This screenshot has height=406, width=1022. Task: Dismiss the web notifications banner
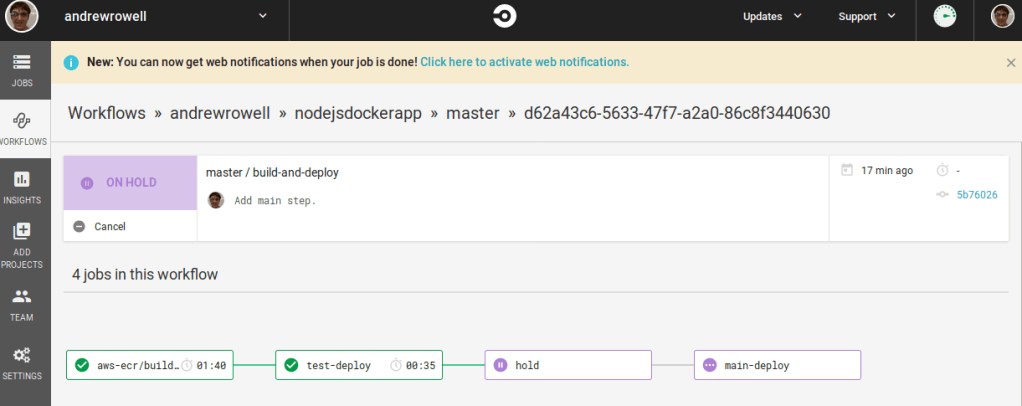coord(1010,62)
